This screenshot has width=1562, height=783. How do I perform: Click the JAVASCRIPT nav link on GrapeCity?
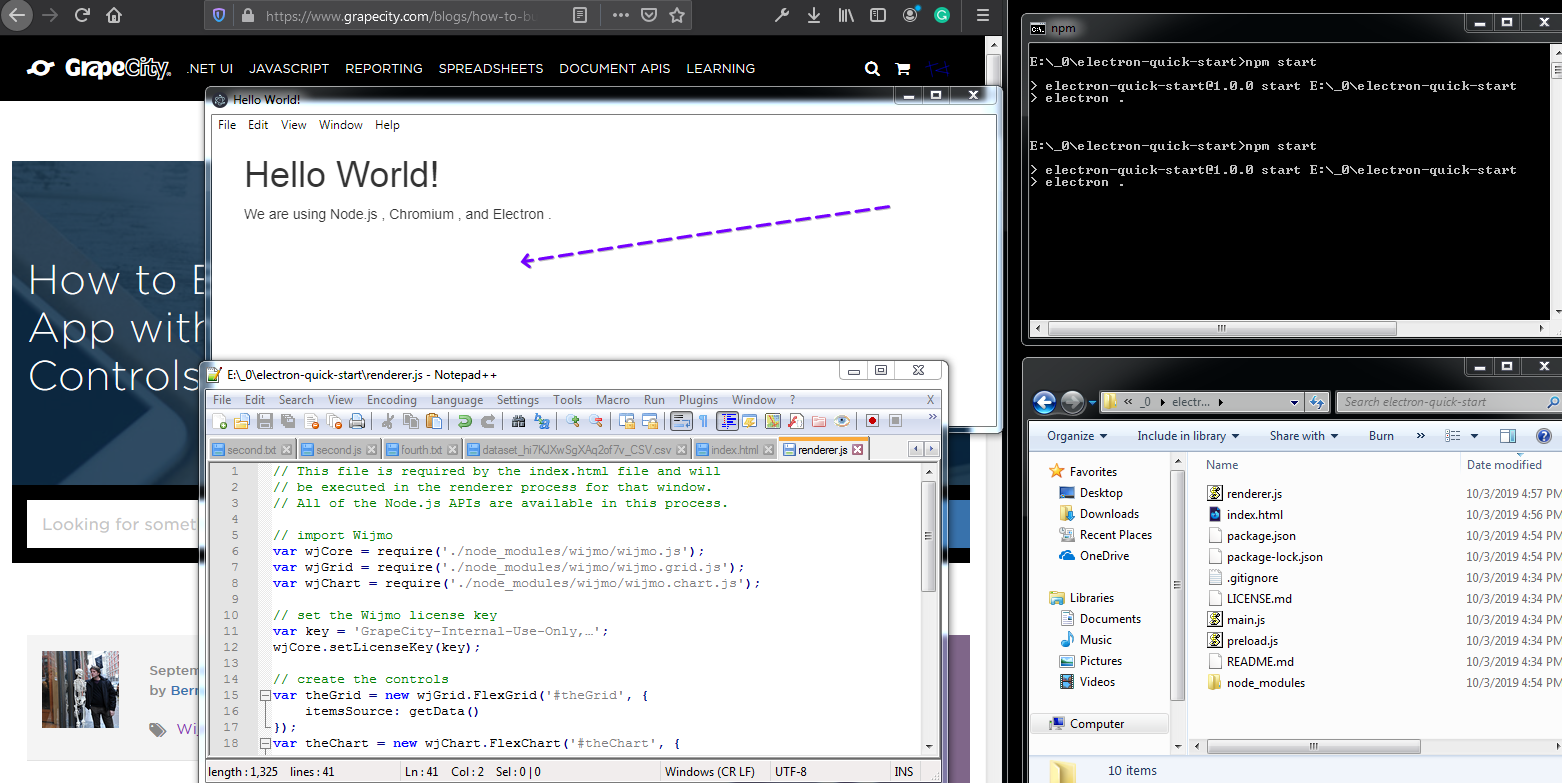[x=289, y=69]
